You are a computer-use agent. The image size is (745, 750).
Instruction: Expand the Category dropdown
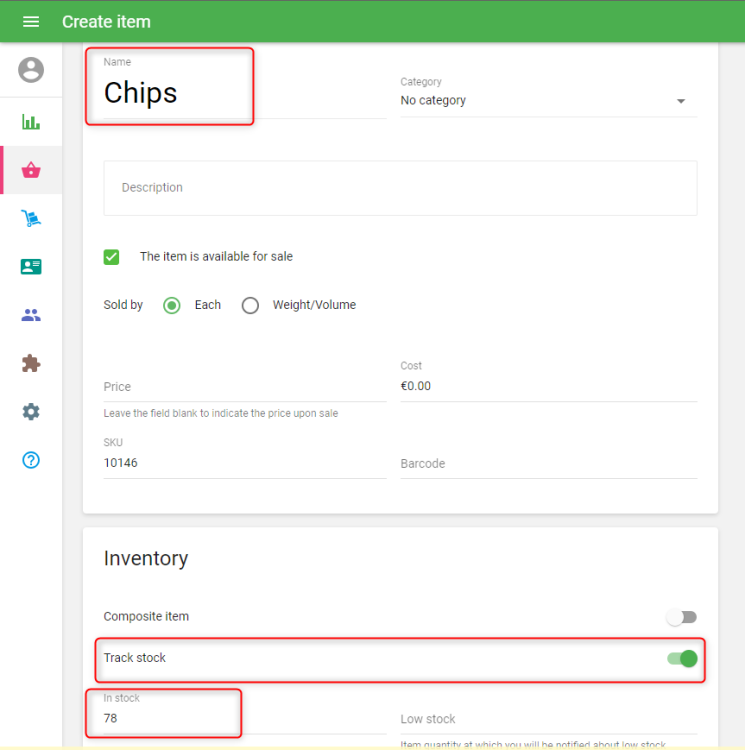pos(544,101)
